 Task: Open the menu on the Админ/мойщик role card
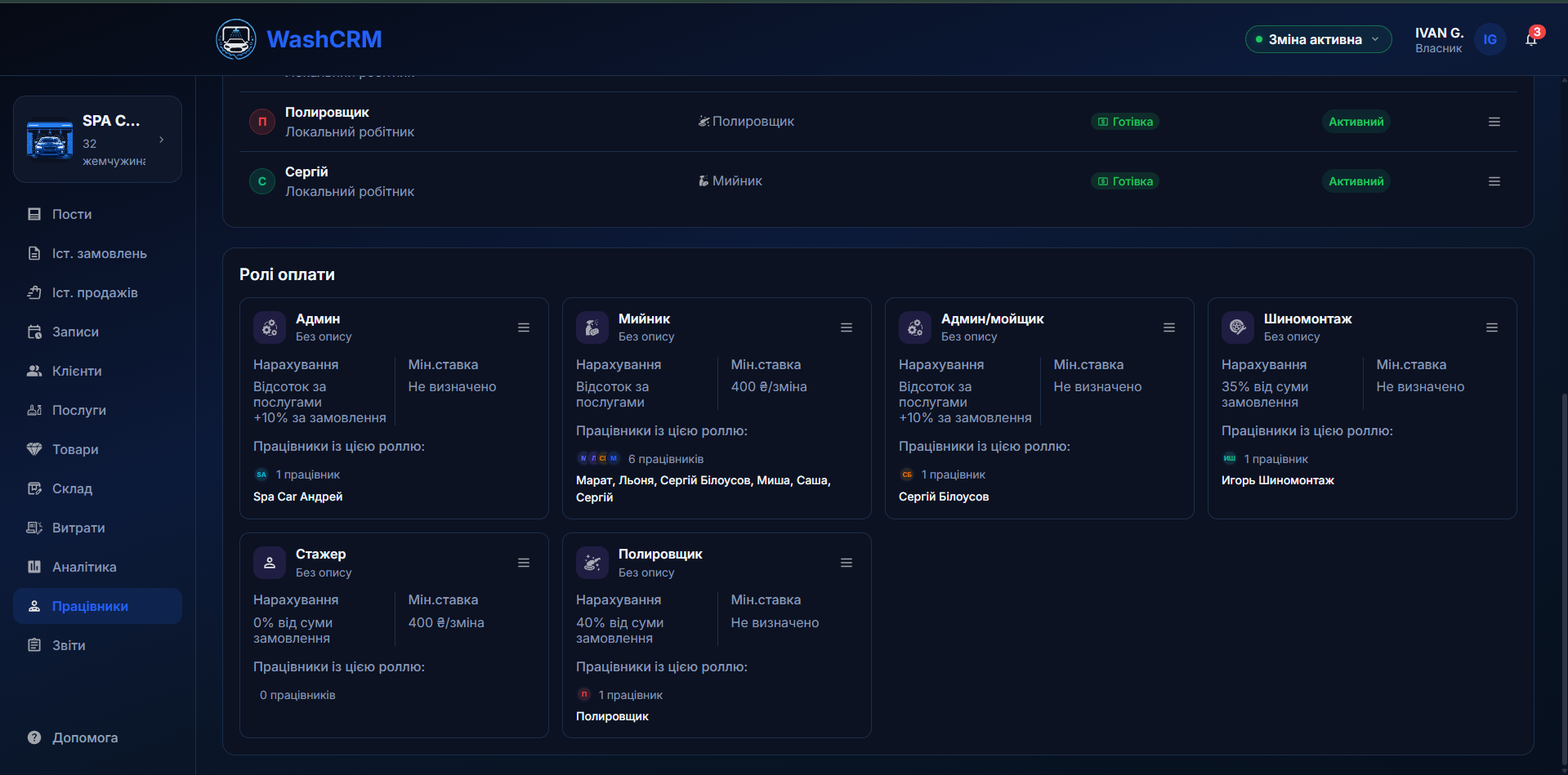(x=1169, y=327)
